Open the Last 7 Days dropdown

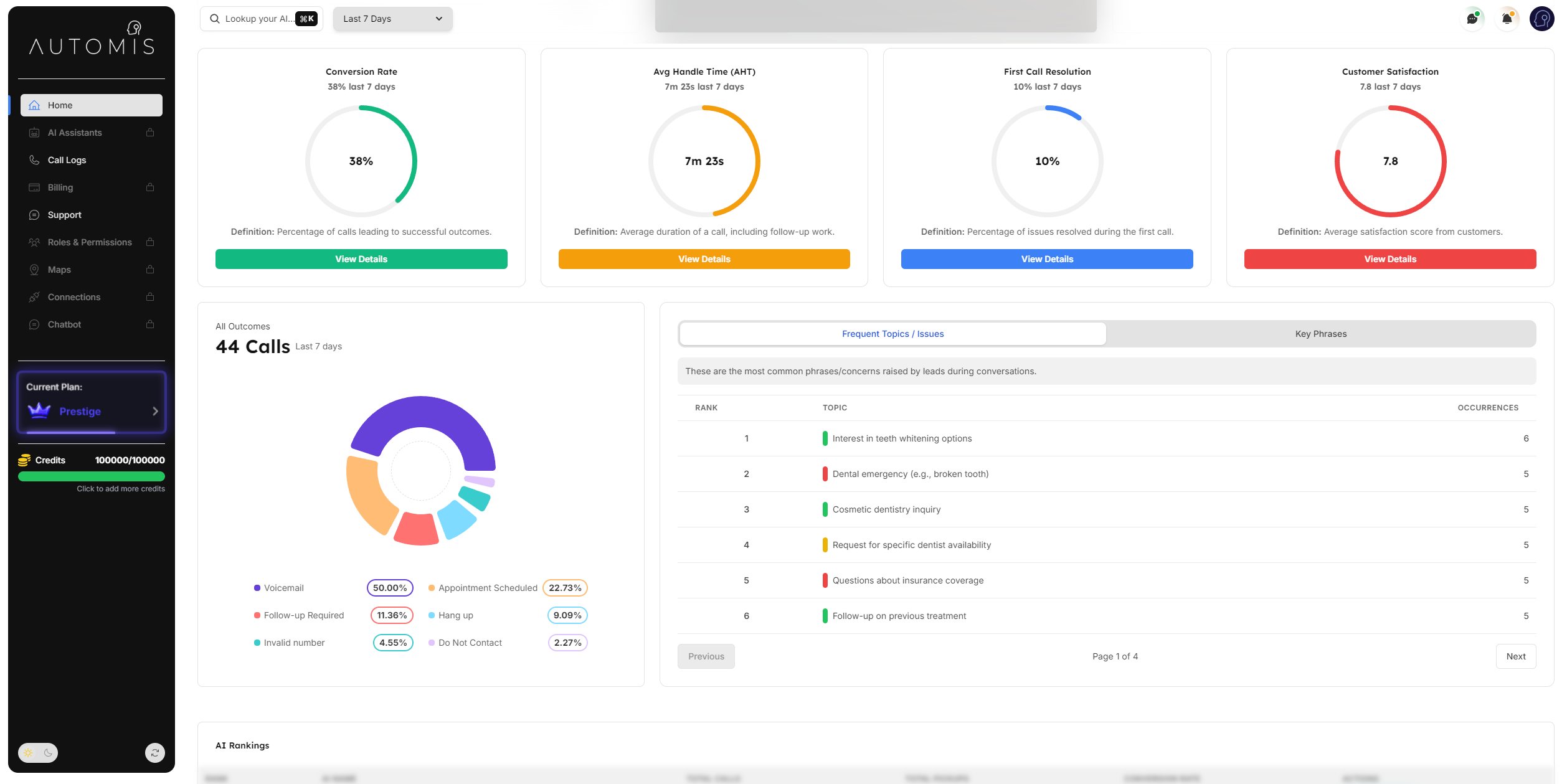392,19
